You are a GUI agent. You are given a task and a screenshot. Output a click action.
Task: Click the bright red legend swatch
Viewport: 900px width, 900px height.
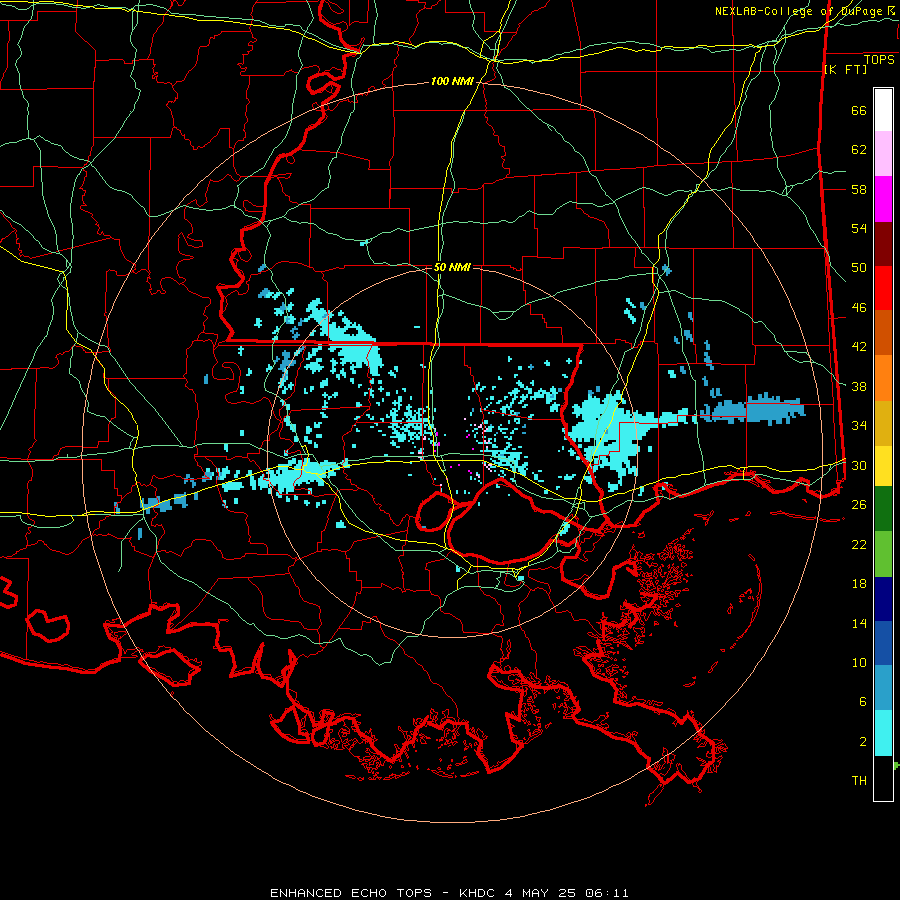tap(883, 288)
